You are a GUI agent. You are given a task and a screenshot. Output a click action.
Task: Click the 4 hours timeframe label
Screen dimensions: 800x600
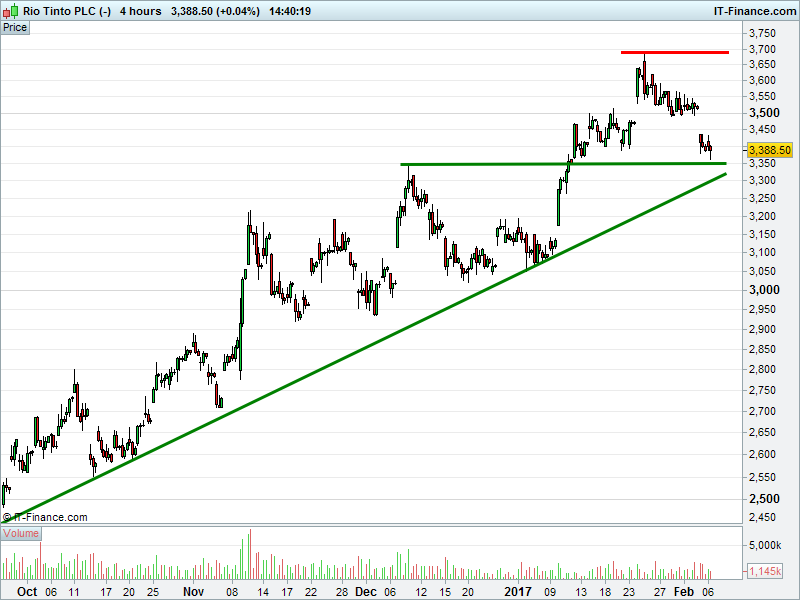140,11
